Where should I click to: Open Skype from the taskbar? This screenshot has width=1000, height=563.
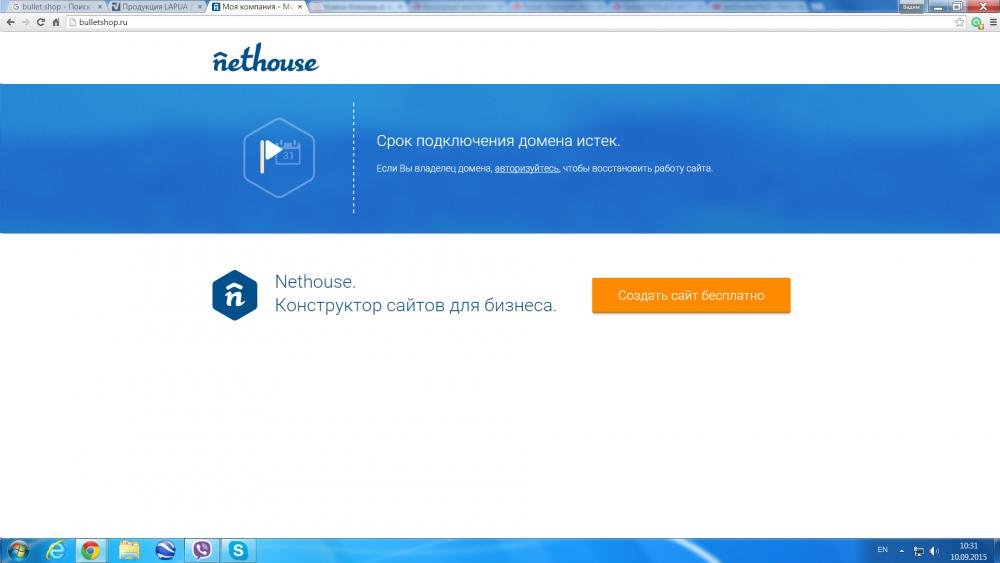[x=238, y=550]
